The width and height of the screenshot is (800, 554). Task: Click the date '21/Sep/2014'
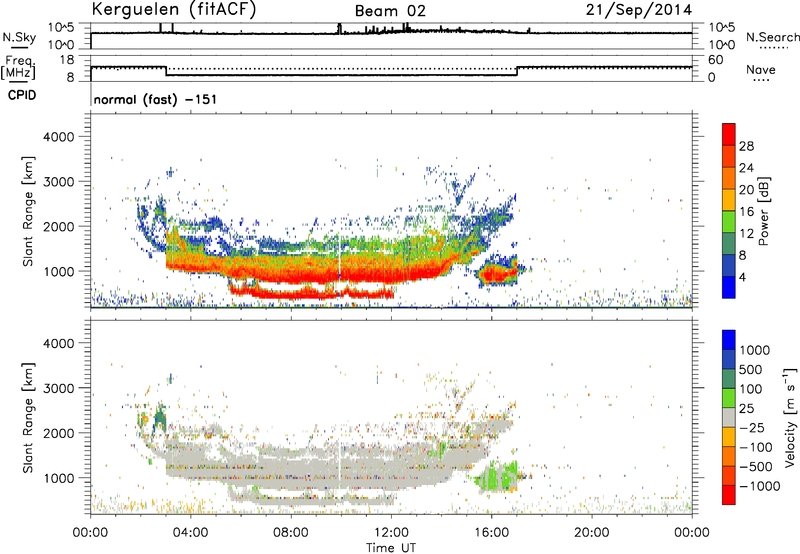639,10
